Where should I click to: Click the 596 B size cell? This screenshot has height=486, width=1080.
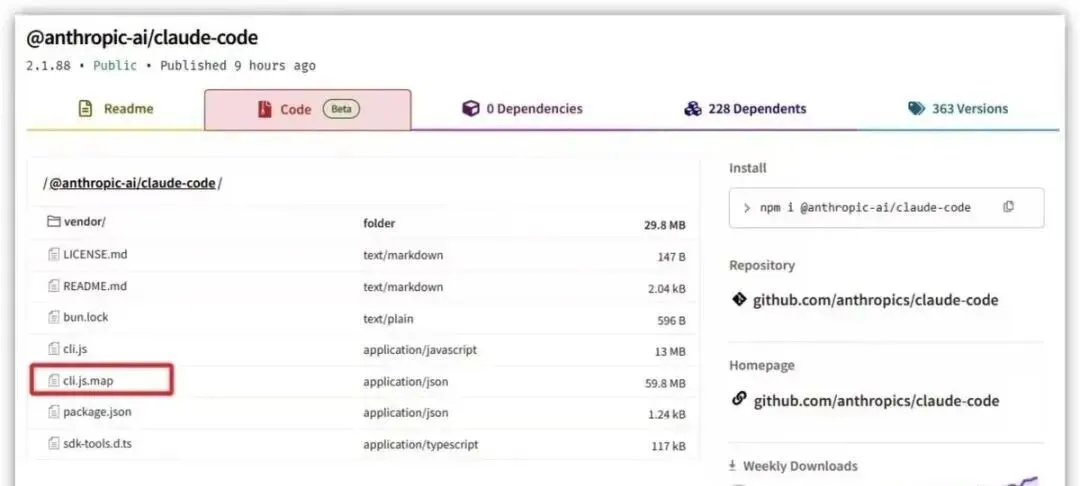tap(672, 320)
